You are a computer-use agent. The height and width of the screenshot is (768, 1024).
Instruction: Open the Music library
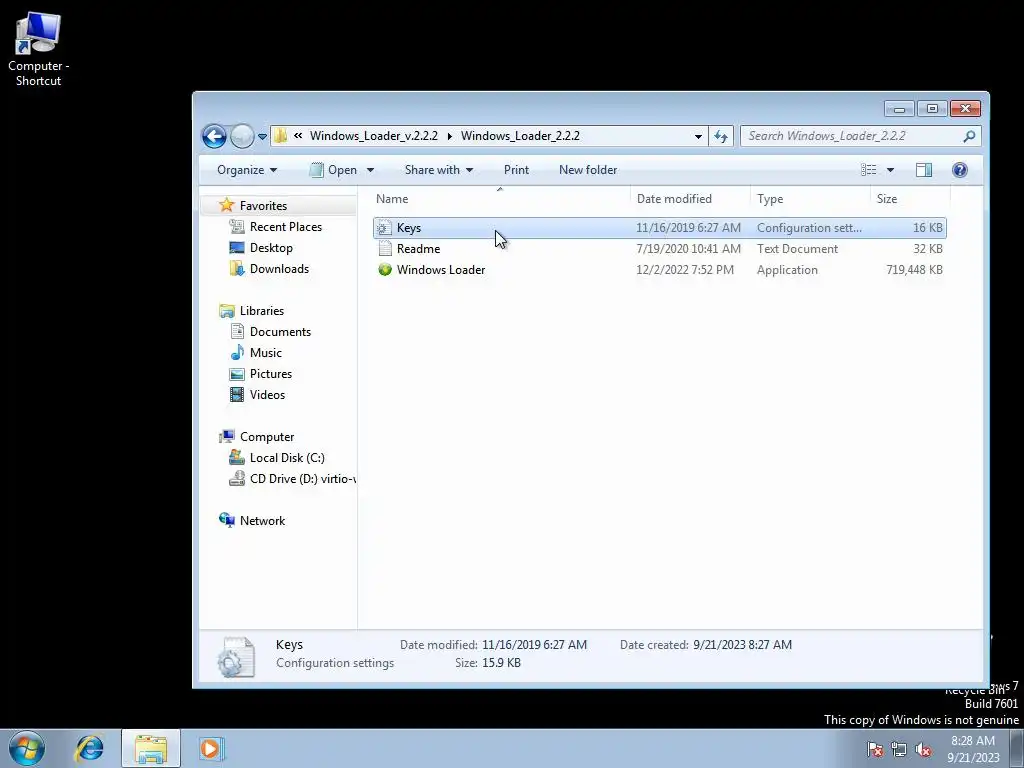click(266, 353)
